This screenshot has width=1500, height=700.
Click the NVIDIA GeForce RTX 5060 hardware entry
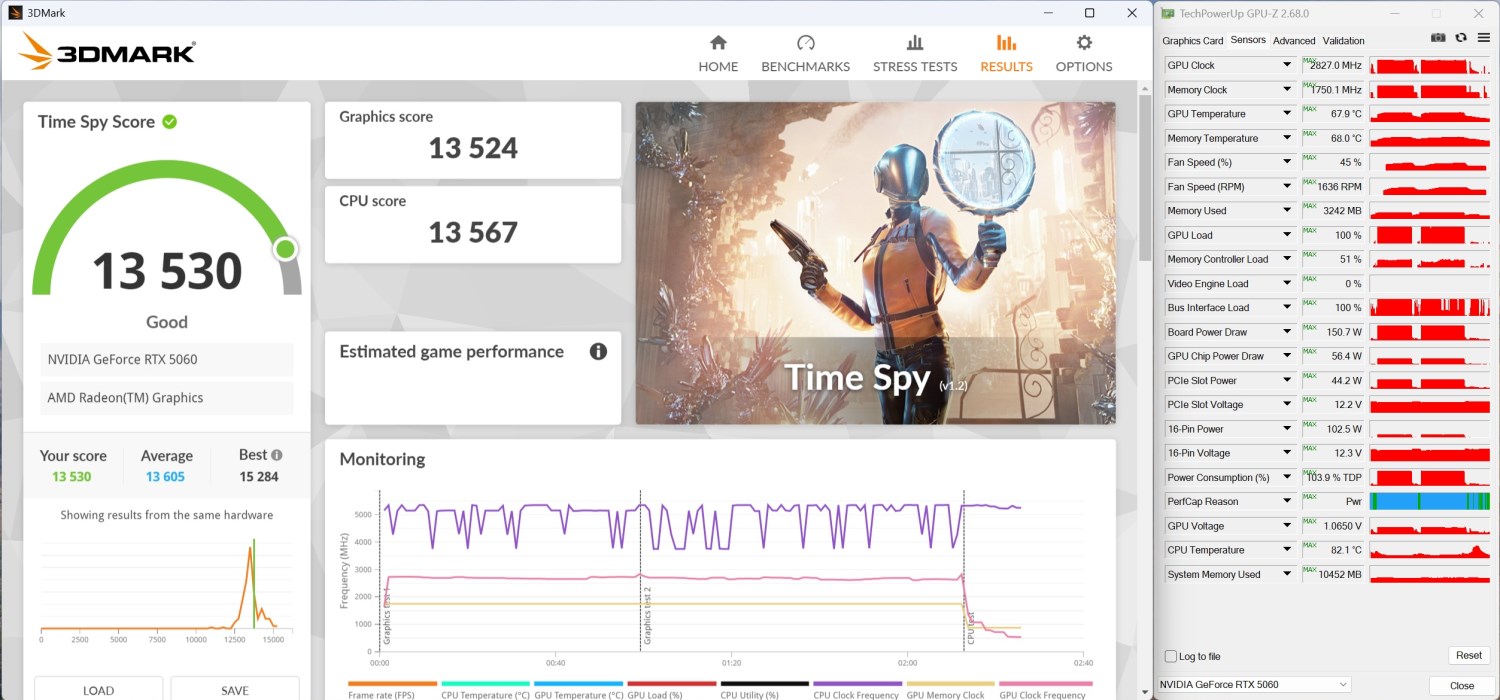(x=167, y=359)
